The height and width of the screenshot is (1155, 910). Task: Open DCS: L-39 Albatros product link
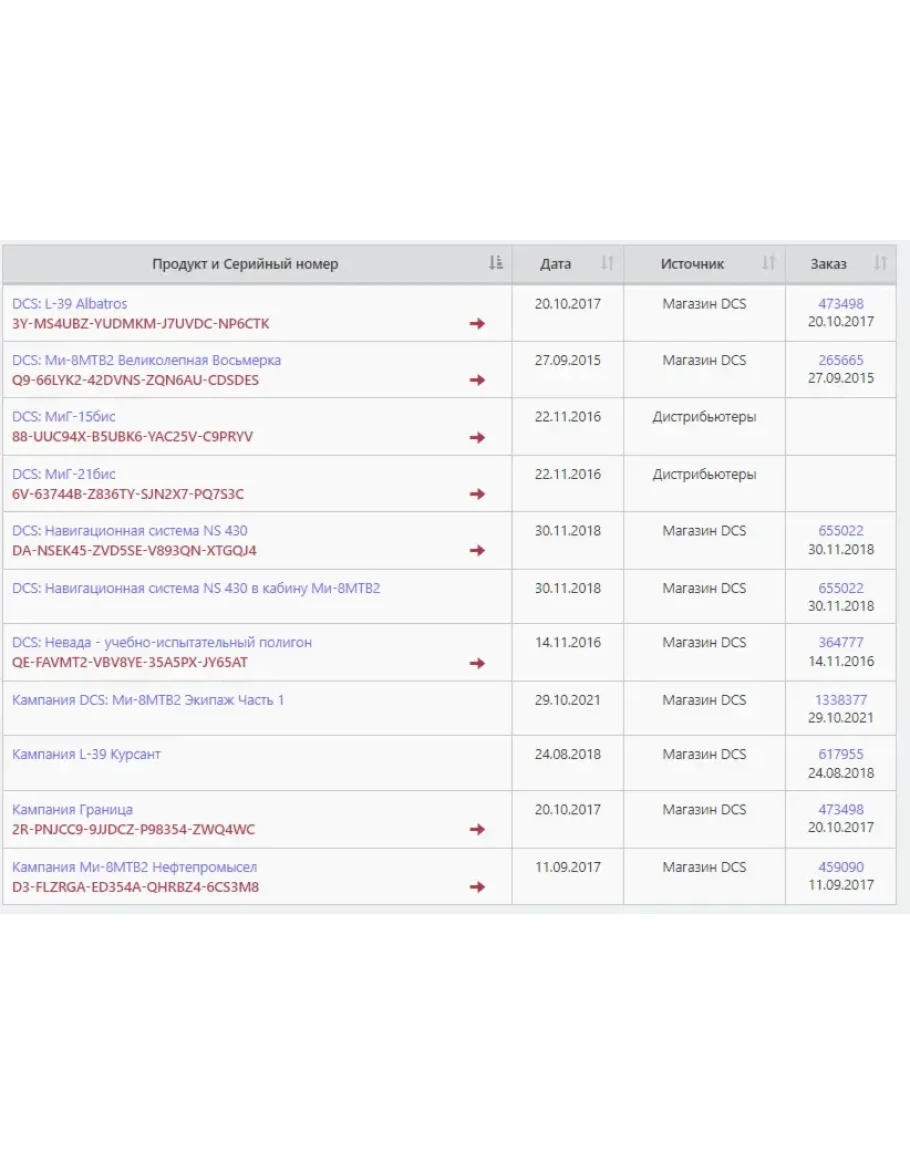point(70,303)
